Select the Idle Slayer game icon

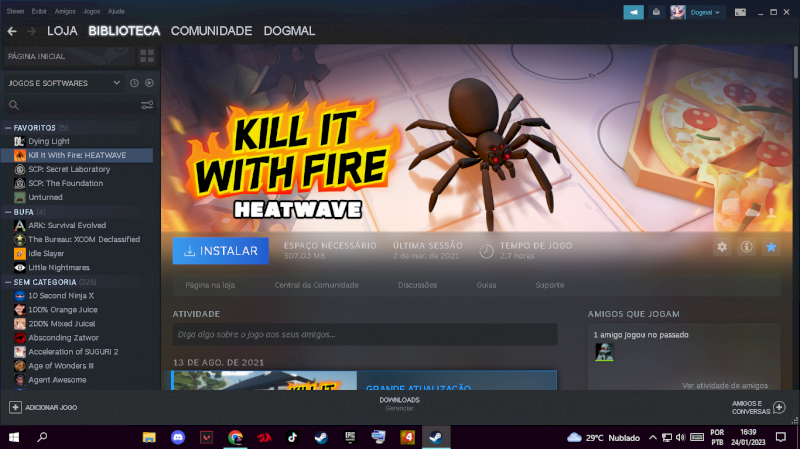[x=19, y=254]
